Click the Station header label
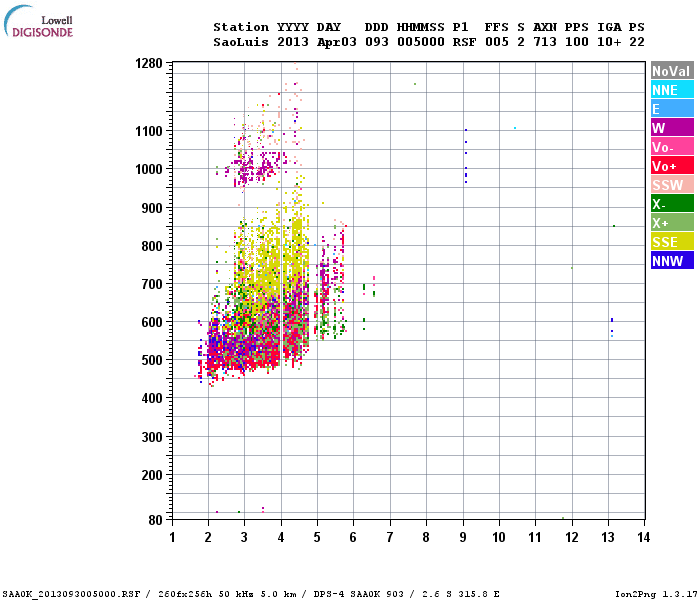700x600 pixels. 241,27
